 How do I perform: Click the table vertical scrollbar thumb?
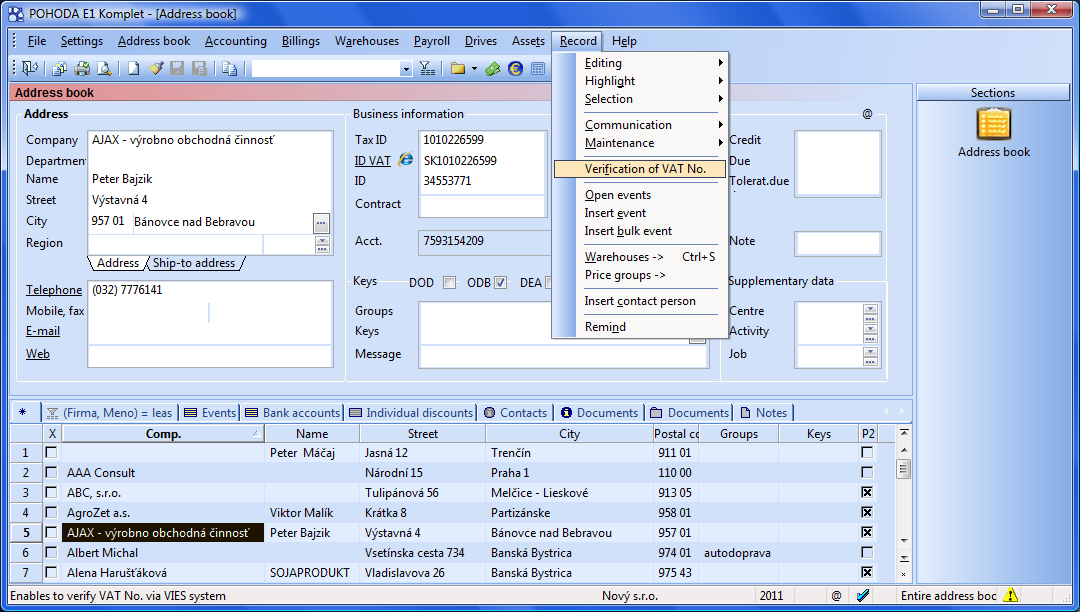(903, 469)
